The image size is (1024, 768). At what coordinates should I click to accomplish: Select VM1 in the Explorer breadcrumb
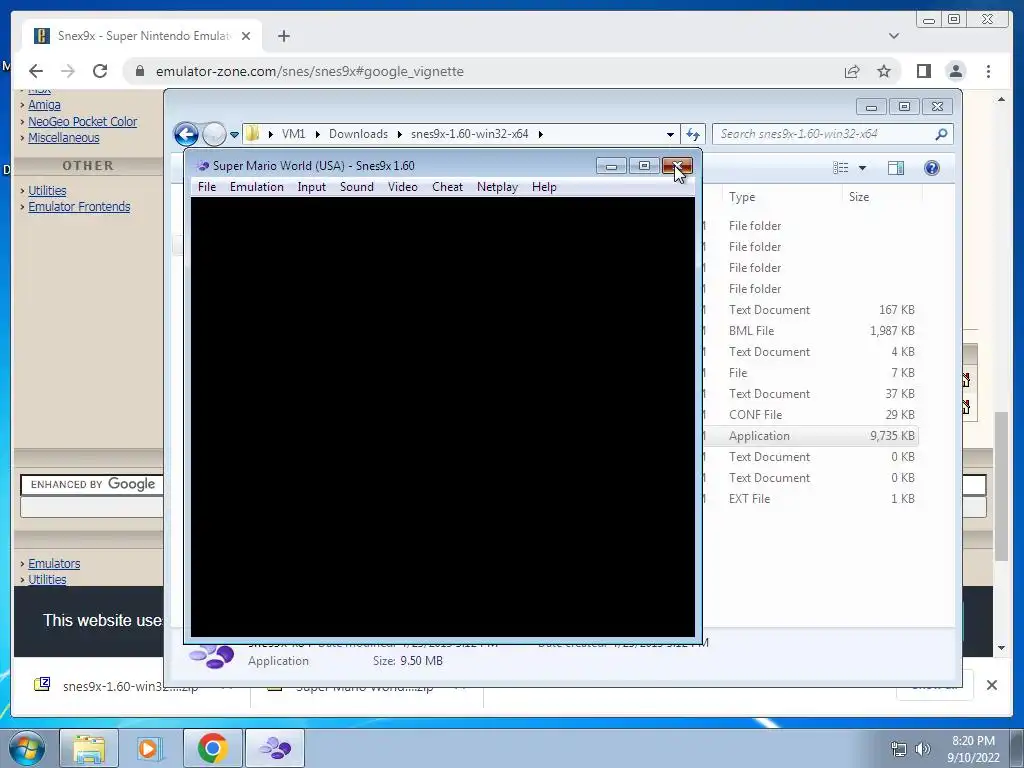pos(293,134)
